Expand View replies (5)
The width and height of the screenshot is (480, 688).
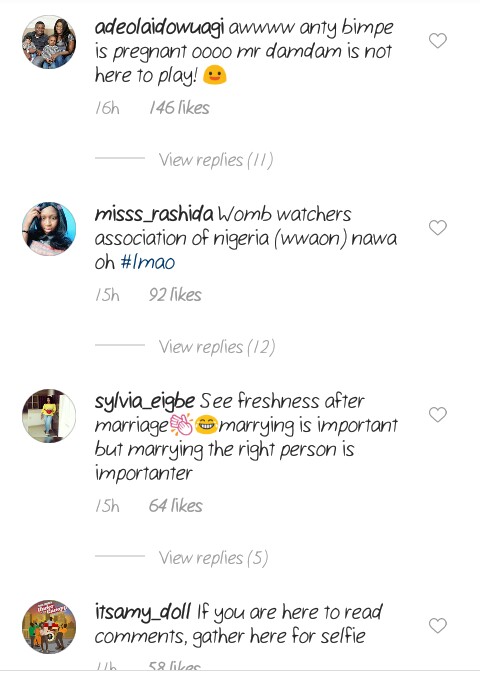[213, 558]
